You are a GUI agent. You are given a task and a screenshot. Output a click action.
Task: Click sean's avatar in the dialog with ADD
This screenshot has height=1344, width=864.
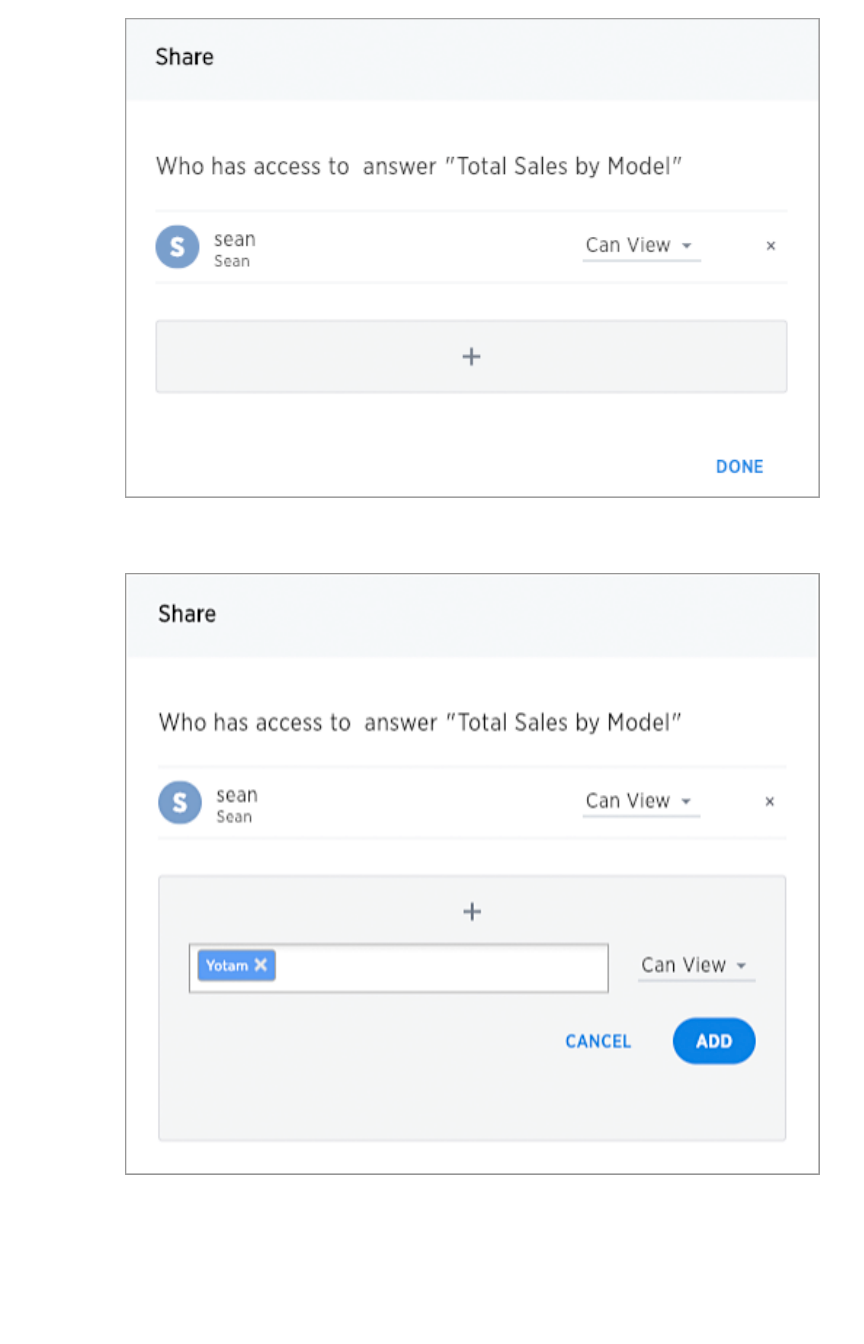point(180,803)
